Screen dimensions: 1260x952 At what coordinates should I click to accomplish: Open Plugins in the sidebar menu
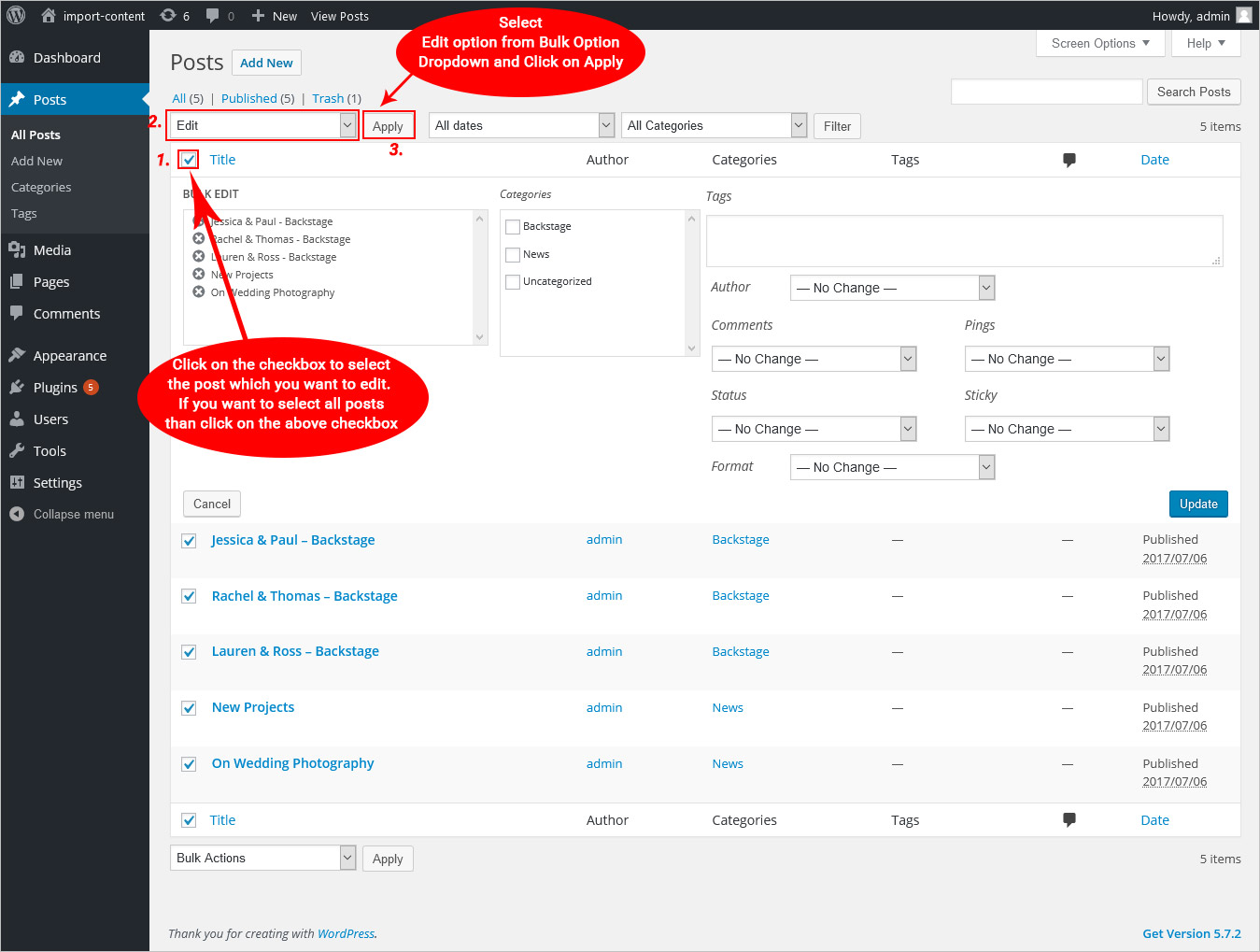pyautogui.click(x=55, y=388)
